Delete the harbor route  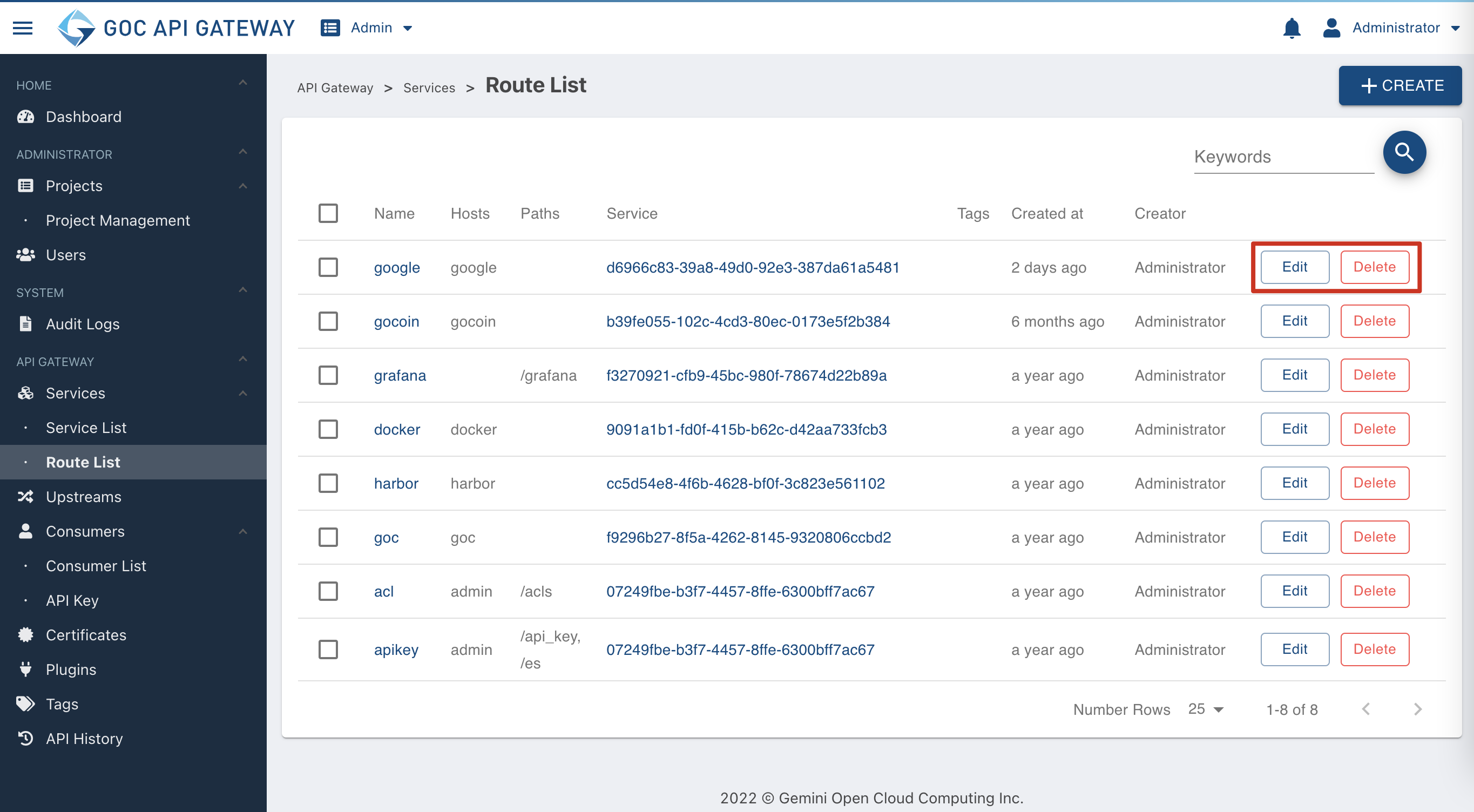click(1375, 482)
